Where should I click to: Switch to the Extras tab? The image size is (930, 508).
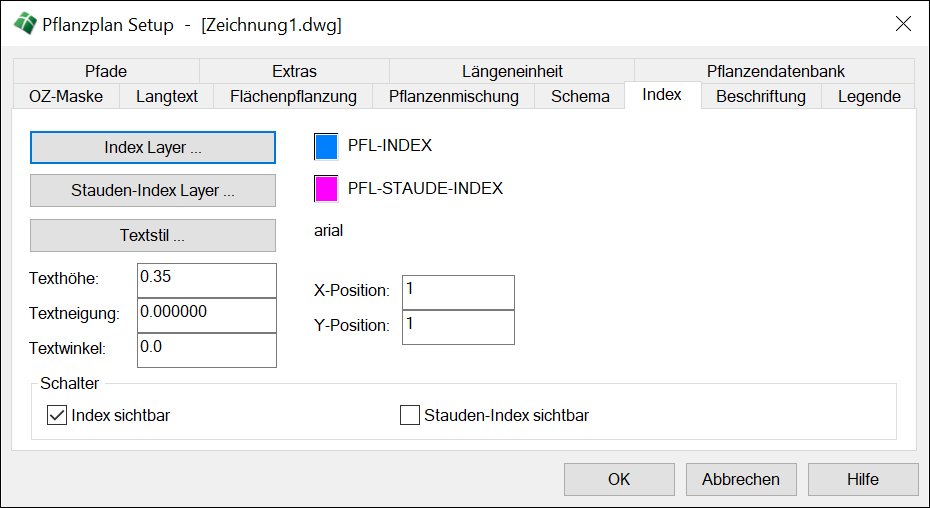[294, 71]
